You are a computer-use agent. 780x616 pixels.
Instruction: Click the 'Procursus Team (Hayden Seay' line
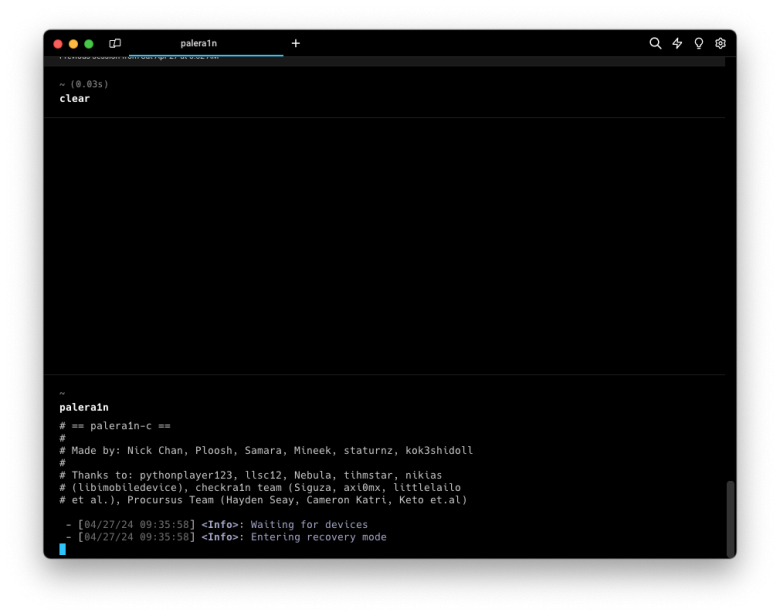[263, 500]
